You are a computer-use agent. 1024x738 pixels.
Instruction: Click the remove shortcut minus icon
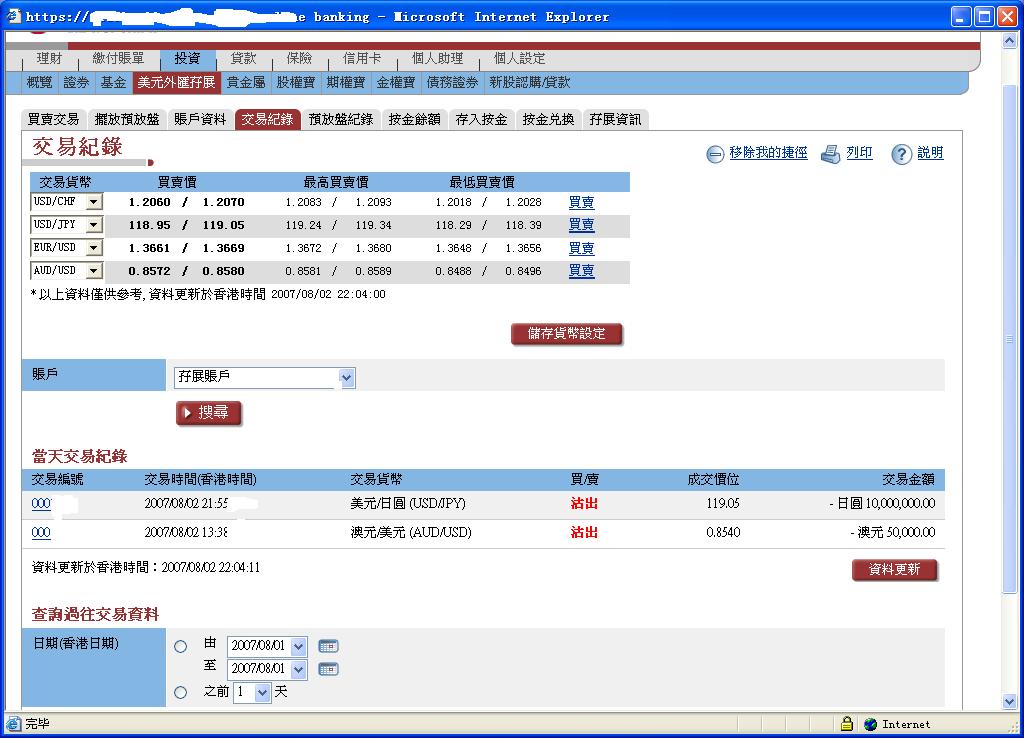coord(715,154)
